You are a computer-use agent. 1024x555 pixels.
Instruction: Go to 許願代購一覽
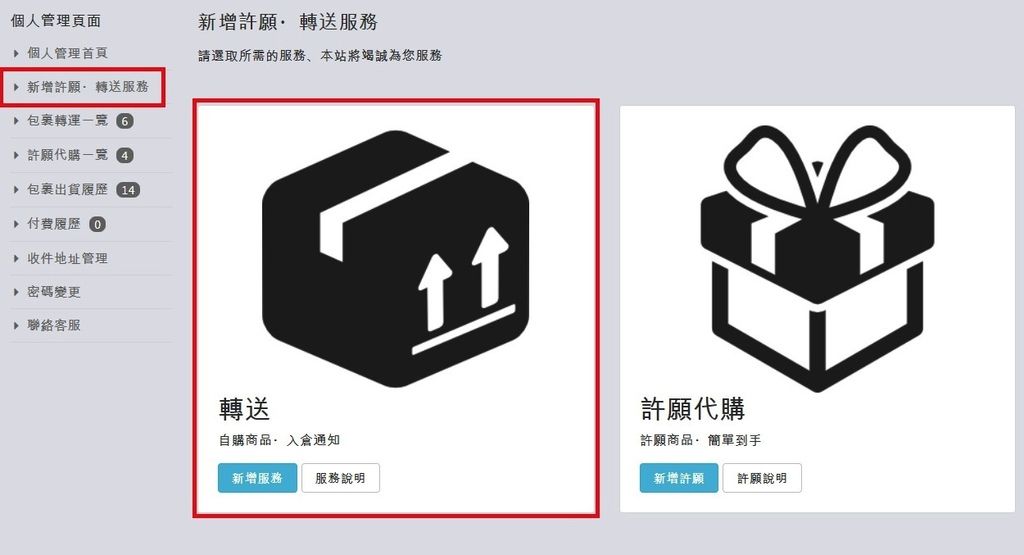pos(67,155)
